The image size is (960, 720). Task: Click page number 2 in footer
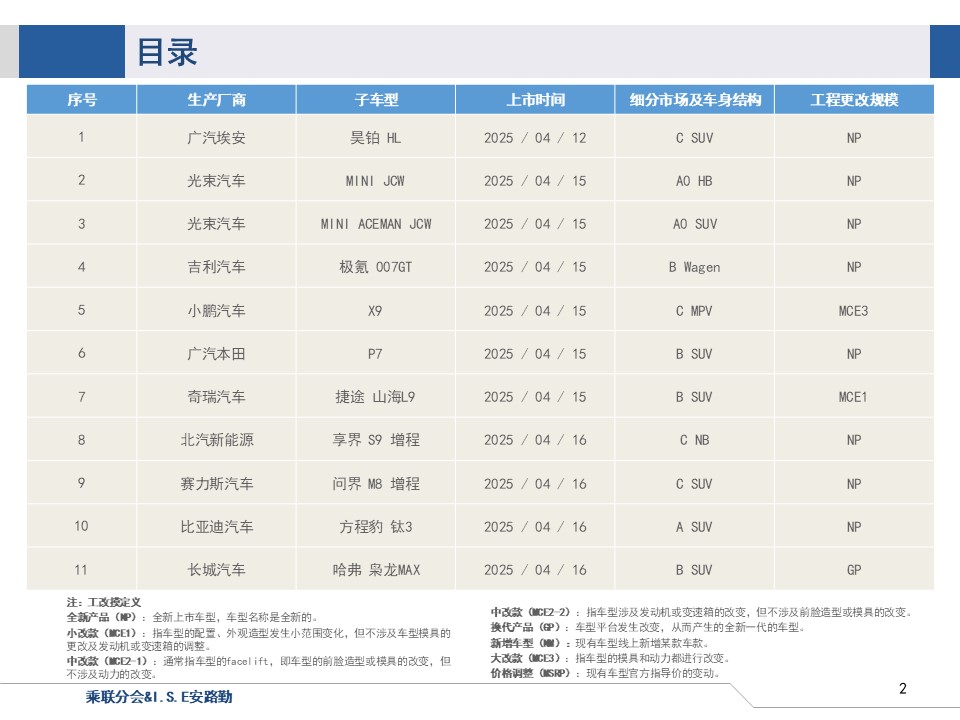click(x=902, y=688)
